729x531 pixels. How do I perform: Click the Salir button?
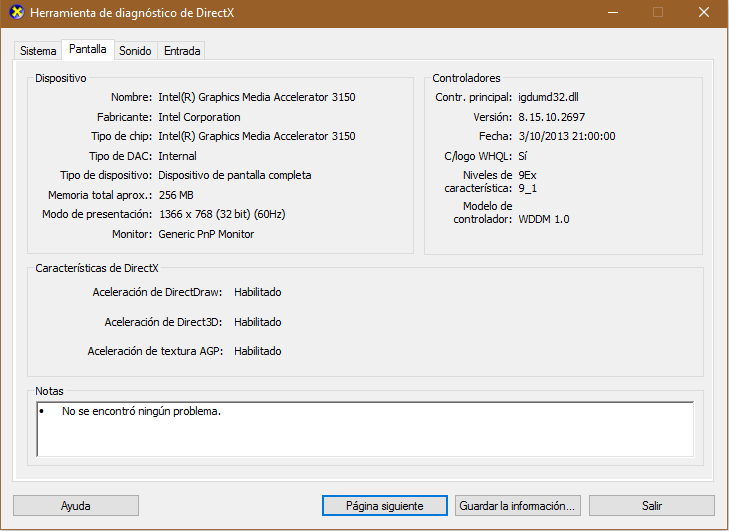[x=652, y=505]
